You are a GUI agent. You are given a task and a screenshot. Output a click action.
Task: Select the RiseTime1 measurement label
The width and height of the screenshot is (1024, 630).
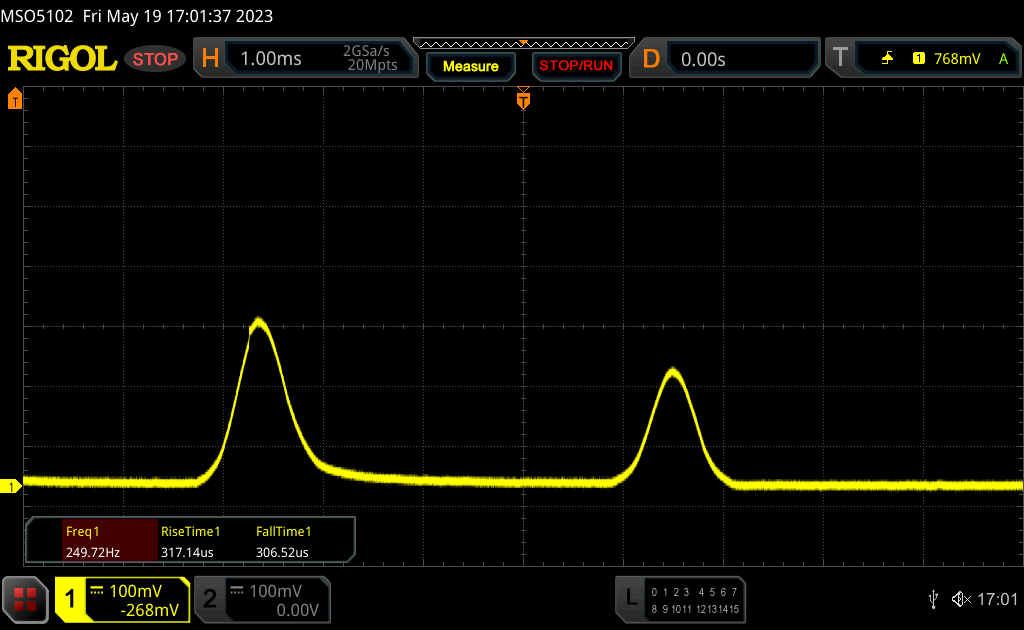pos(191,531)
